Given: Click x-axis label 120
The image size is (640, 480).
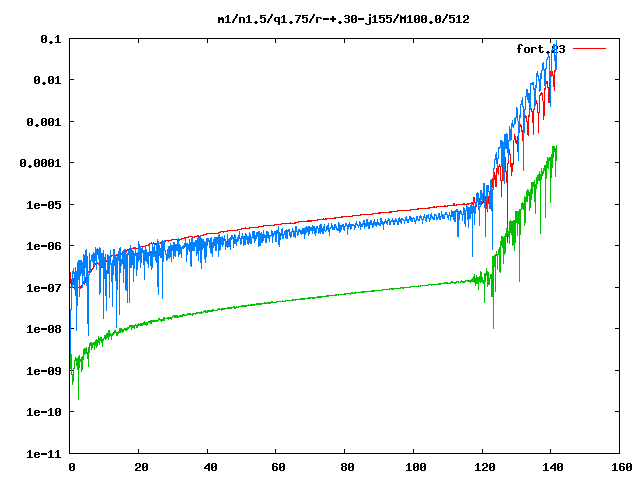Looking at the screenshot, I should [x=485, y=467].
